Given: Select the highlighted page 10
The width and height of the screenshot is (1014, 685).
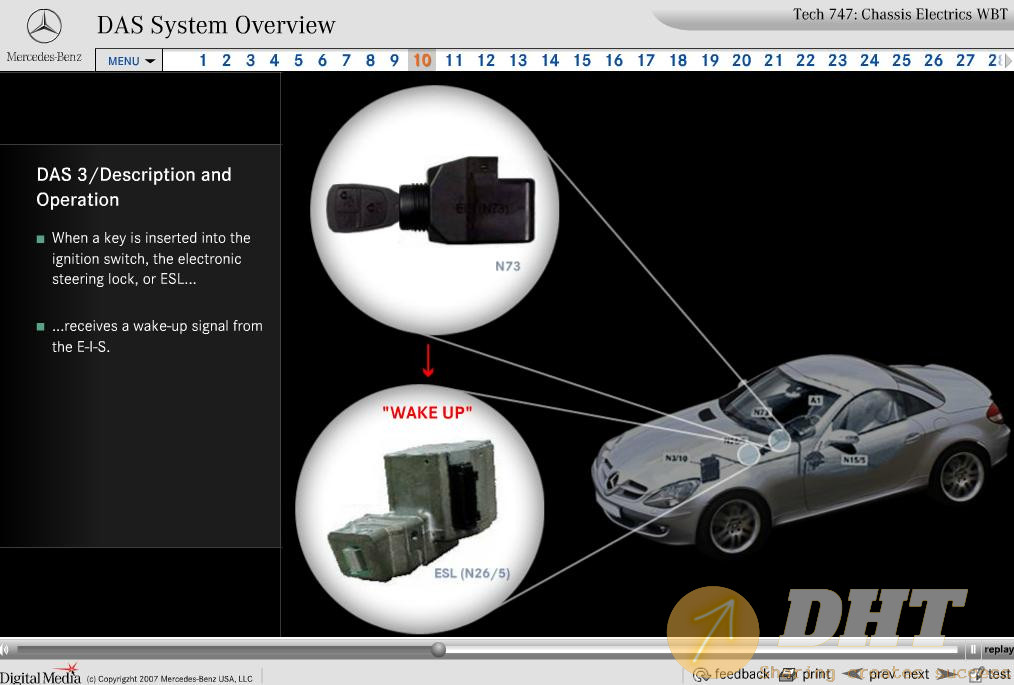Looking at the screenshot, I should (x=422, y=61).
